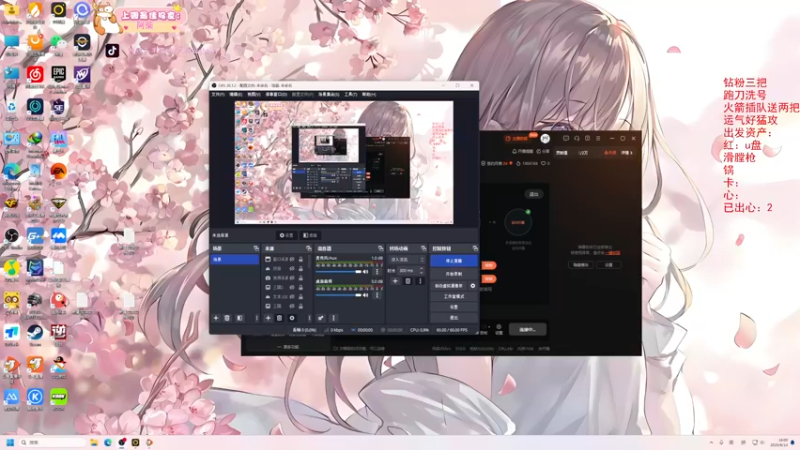Viewport: 800px width, 450px height.
Task: Click OBS preview canvas
Action: pyautogui.click(x=344, y=162)
